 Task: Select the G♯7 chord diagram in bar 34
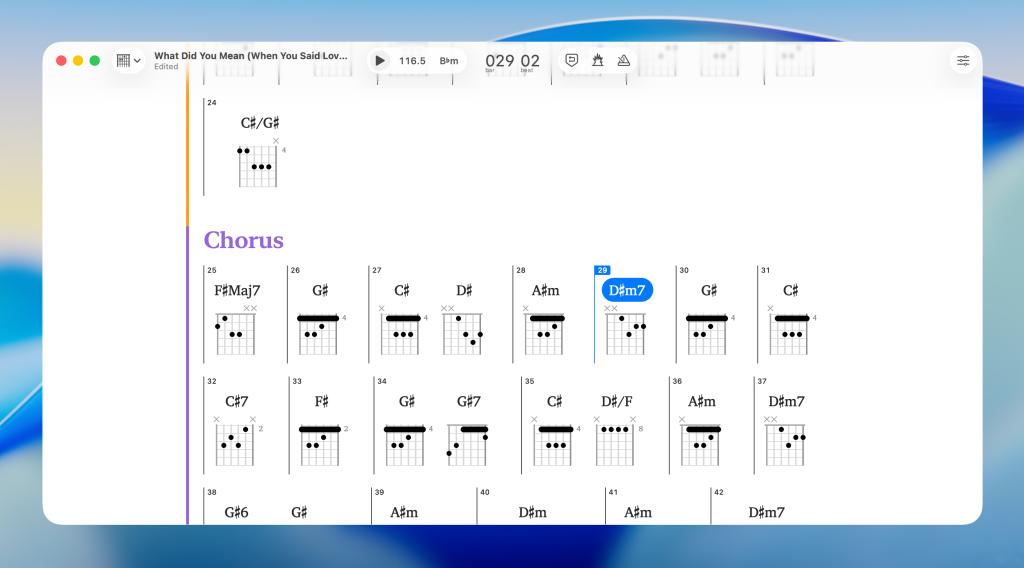click(x=468, y=444)
